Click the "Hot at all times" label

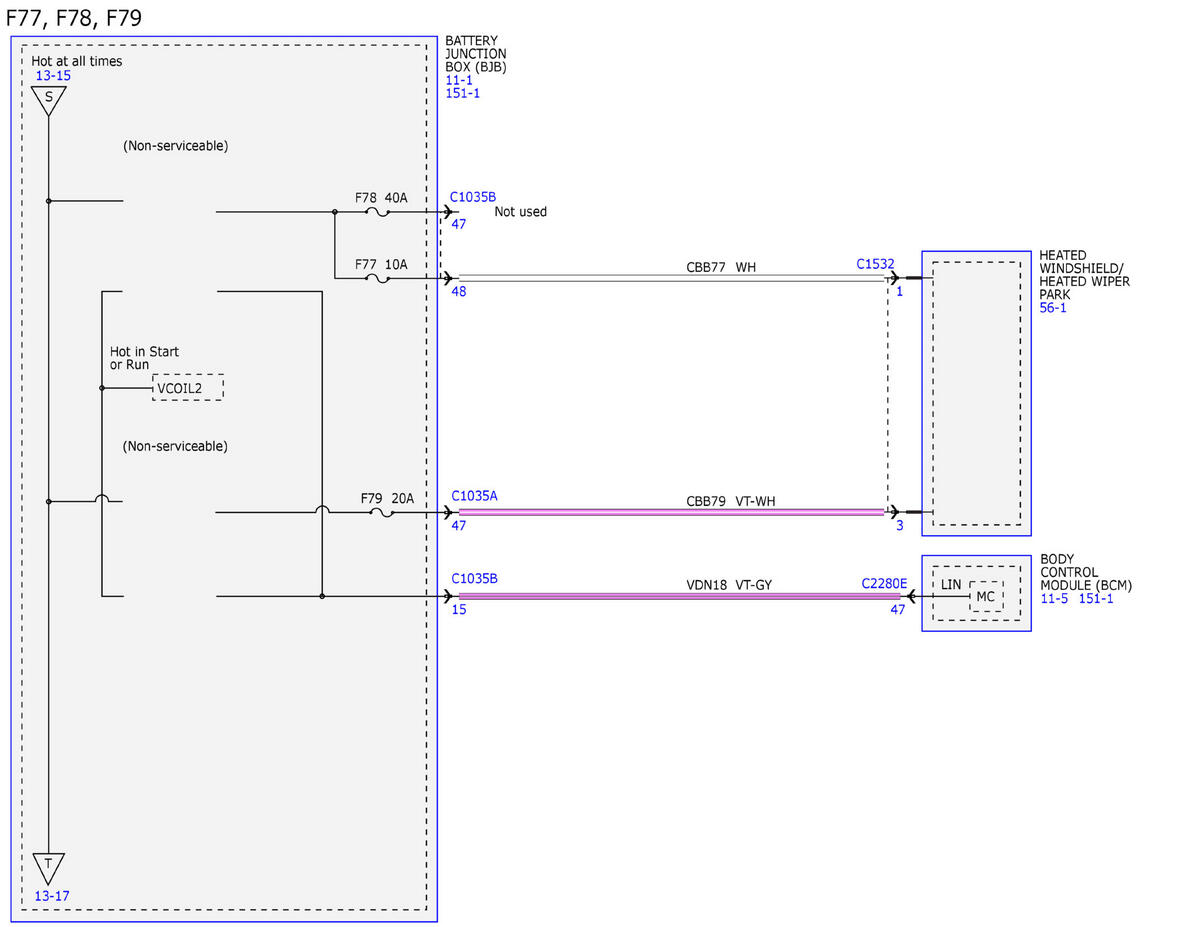77,61
